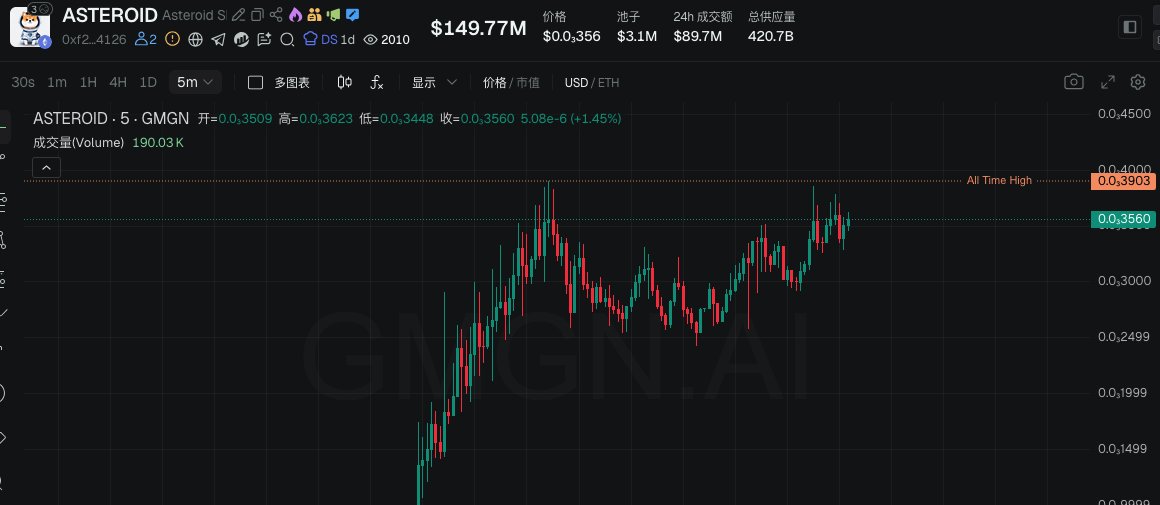This screenshot has width=1160, height=505.
Task: Switch chart to the 1D timeframe
Action: [148, 82]
